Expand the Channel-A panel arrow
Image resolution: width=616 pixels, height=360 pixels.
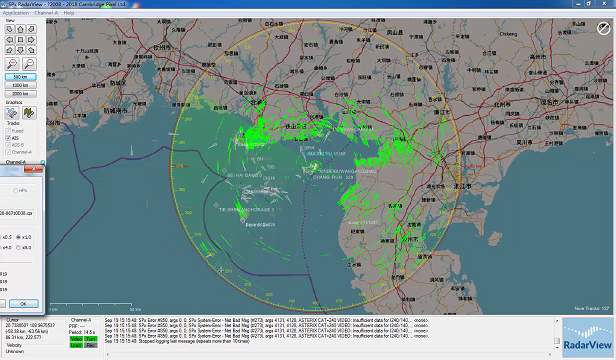point(42,162)
